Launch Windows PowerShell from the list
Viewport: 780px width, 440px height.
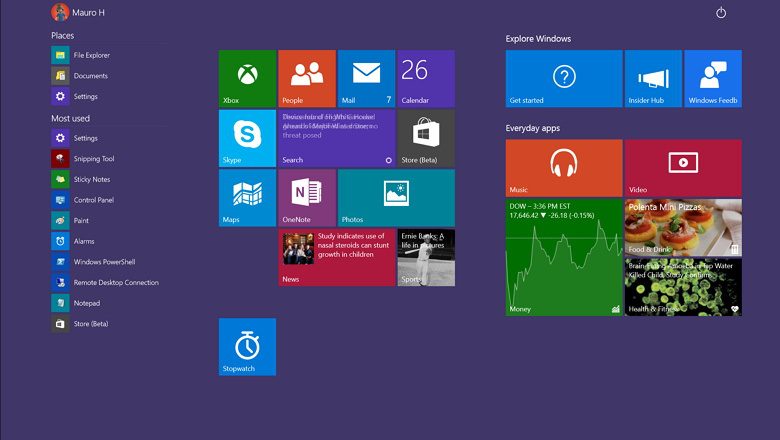pyautogui.click(x=94, y=262)
